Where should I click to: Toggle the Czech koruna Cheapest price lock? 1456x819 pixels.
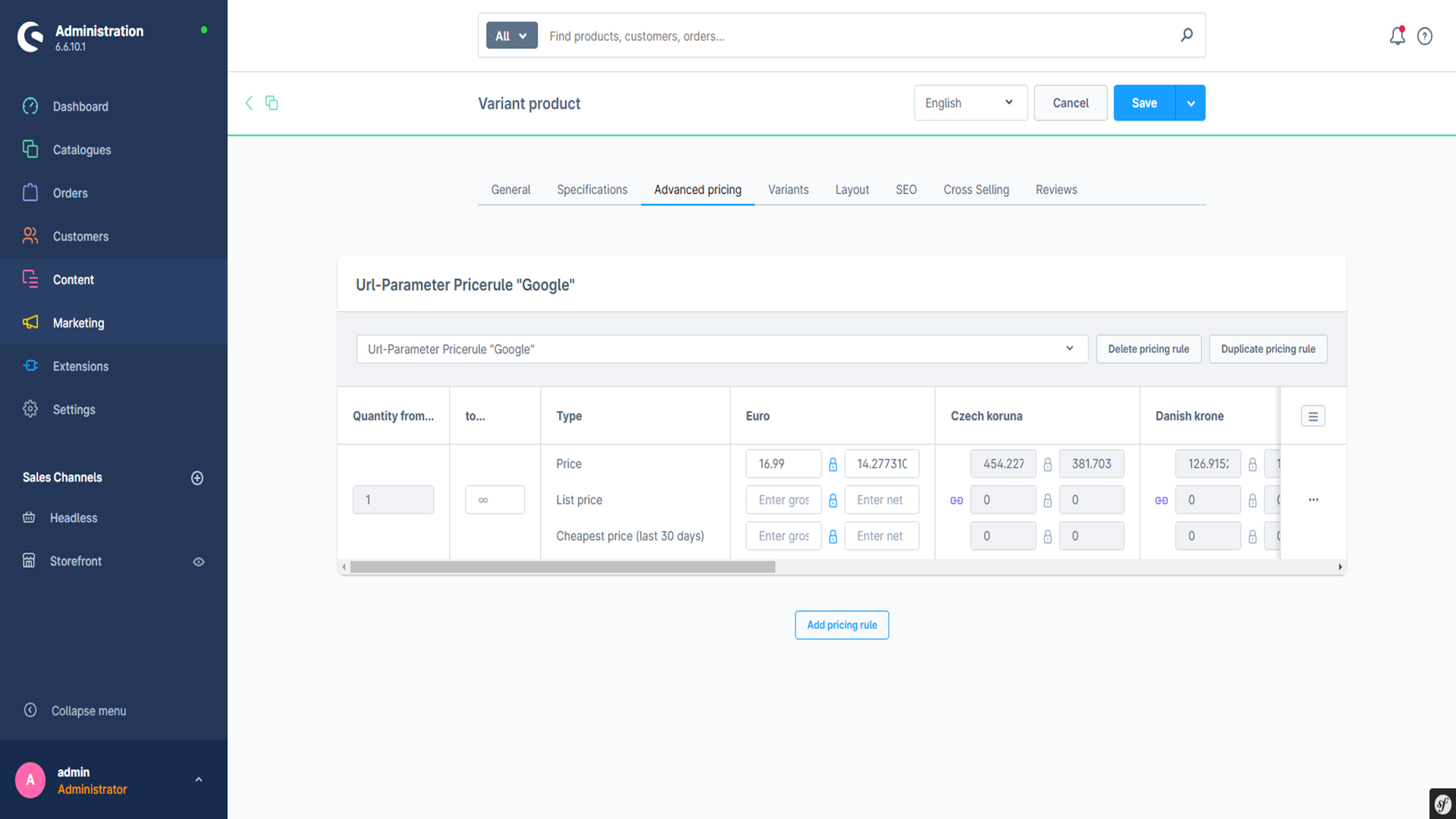pos(1047,536)
